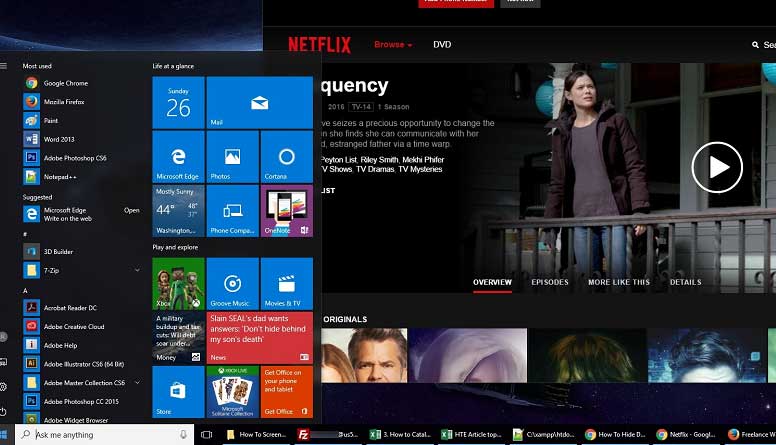Open the Get Office tile
Image resolution: width=776 pixels, height=445 pixels.
[x=287, y=392]
